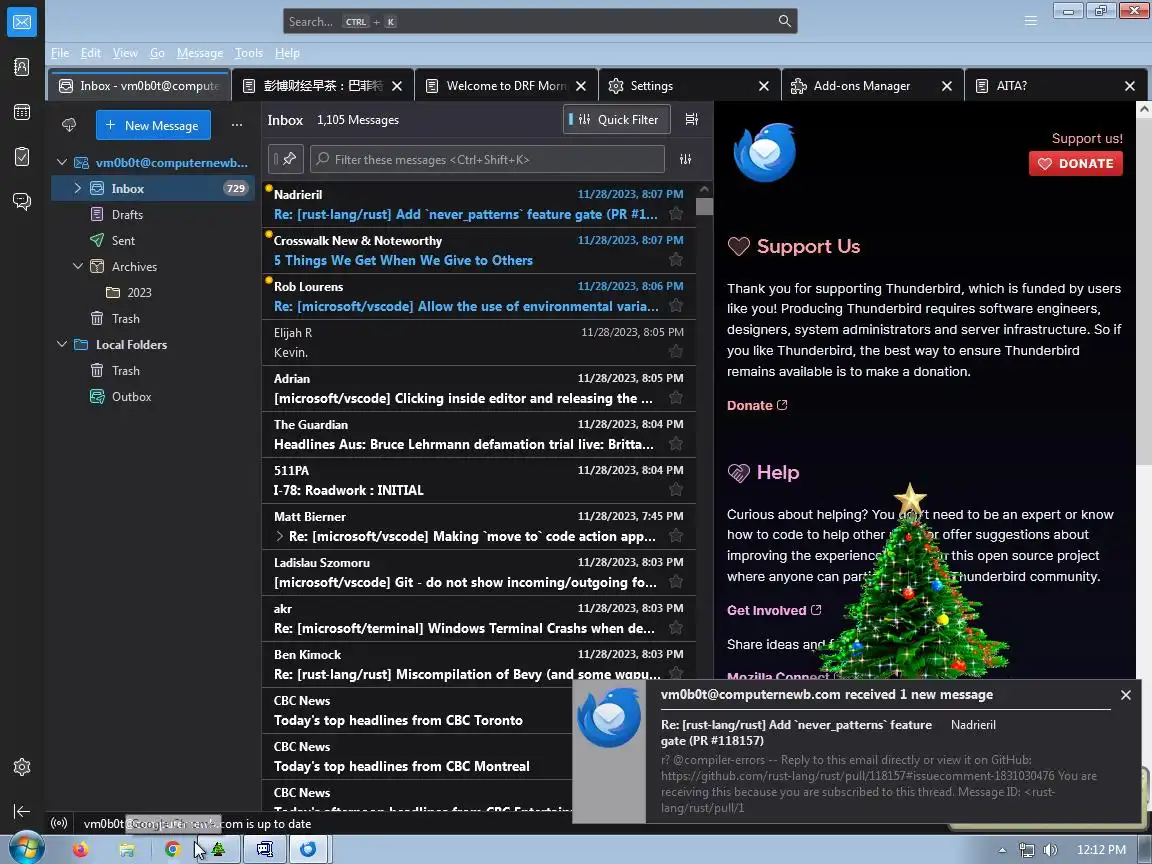Open the Address Book sidebar icon
Image resolution: width=1152 pixels, height=864 pixels.
pos(22,68)
